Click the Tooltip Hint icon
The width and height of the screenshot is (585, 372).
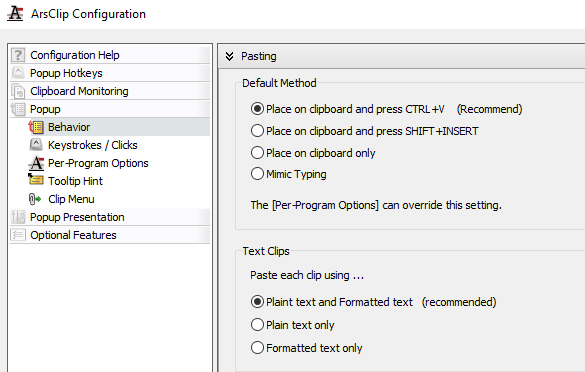coord(36,180)
